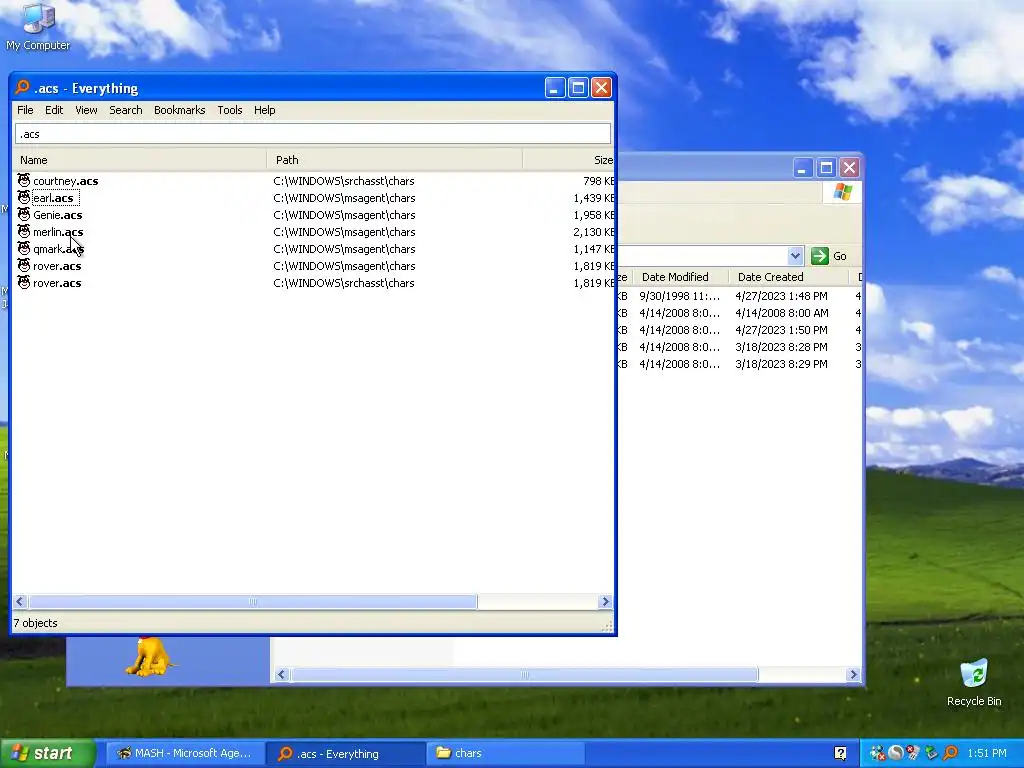Open the Edit menu
Image resolution: width=1024 pixels, height=768 pixels.
pyautogui.click(x=54, y=110)
